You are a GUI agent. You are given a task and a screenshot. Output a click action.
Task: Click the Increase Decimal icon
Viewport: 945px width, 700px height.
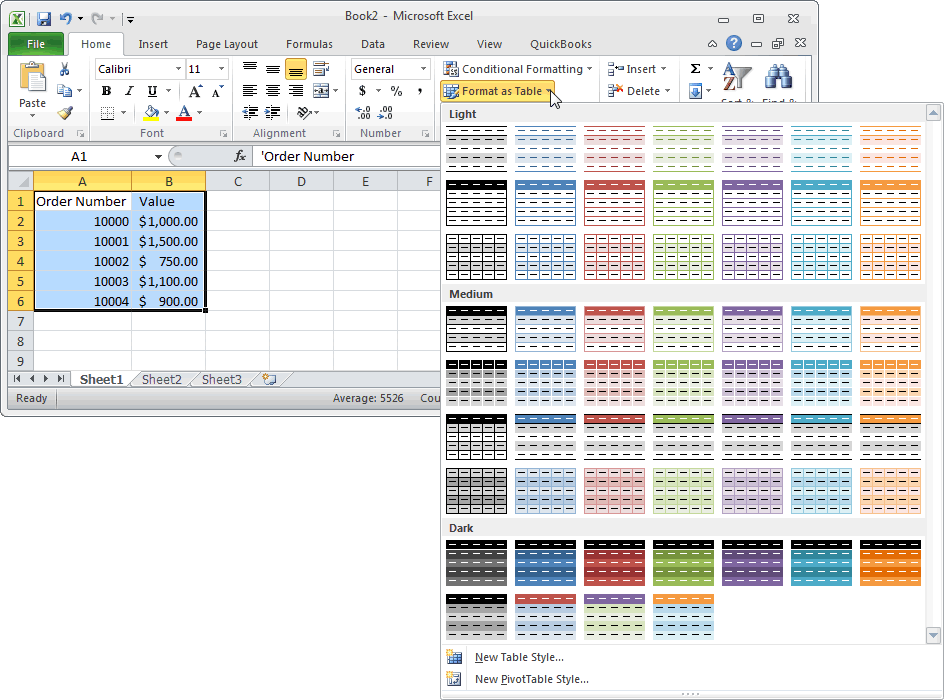pyautogui.click(x=363, y=113)
